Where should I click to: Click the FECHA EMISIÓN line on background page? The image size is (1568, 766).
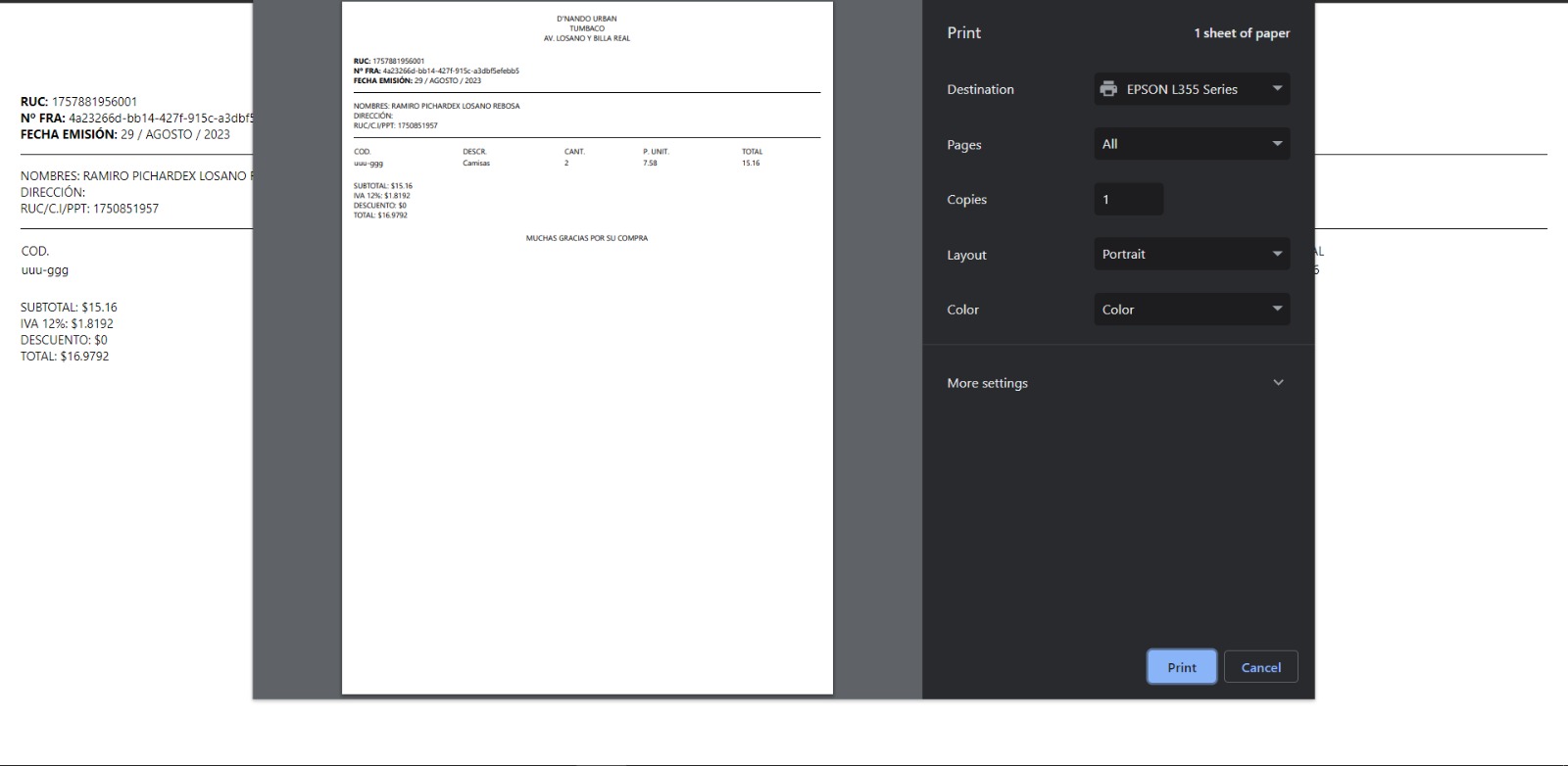coord(124,134)
